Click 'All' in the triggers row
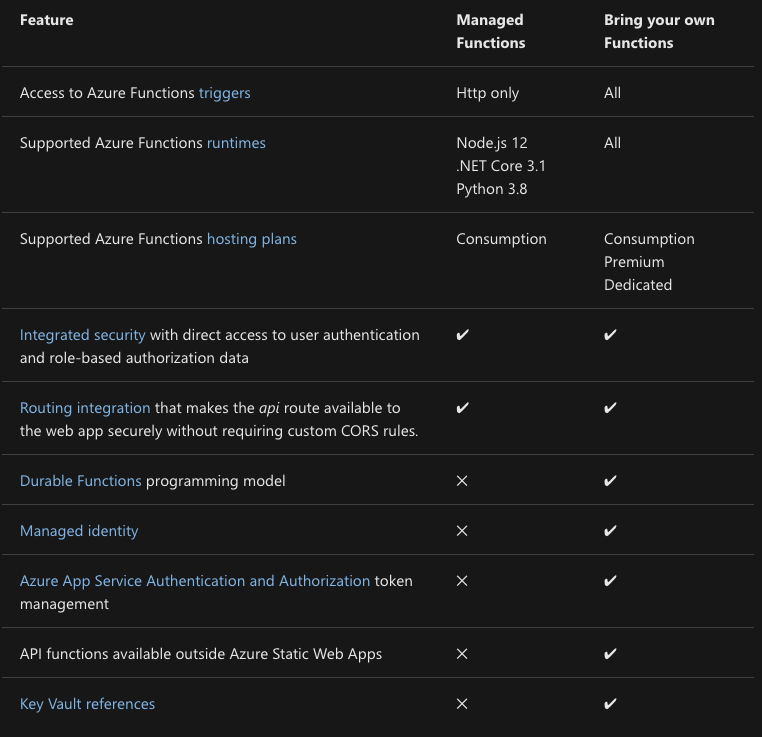Viewport: 762px width, 737px height. coord(612,93)
